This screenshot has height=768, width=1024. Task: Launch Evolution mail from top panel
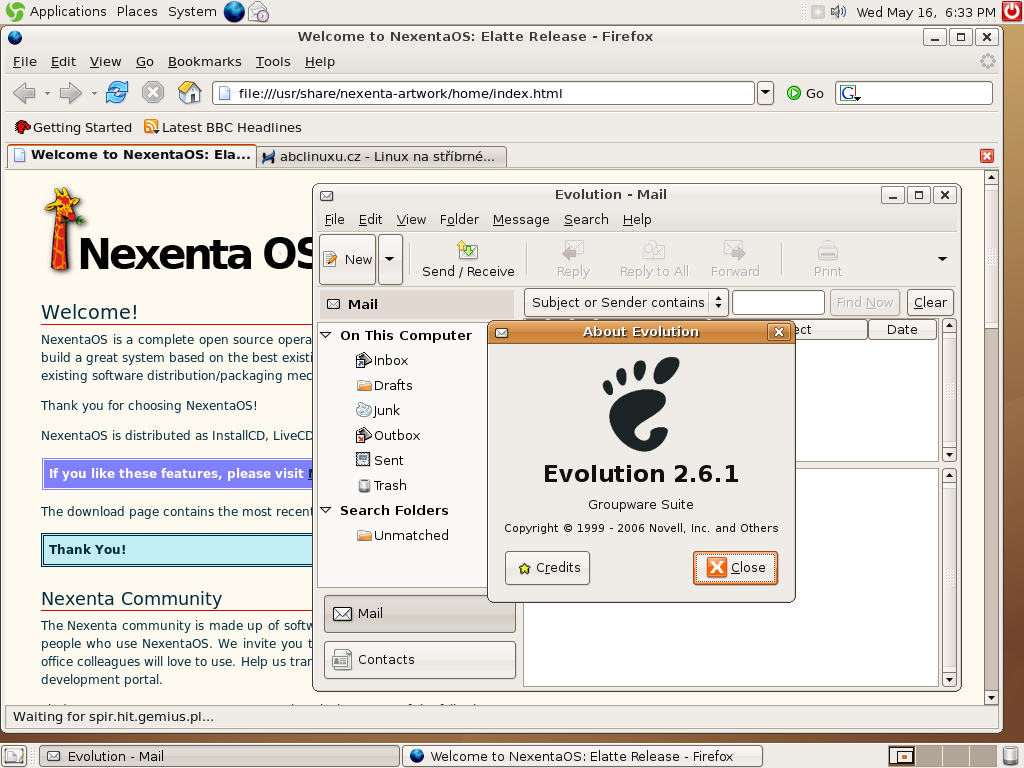(259, 12)
